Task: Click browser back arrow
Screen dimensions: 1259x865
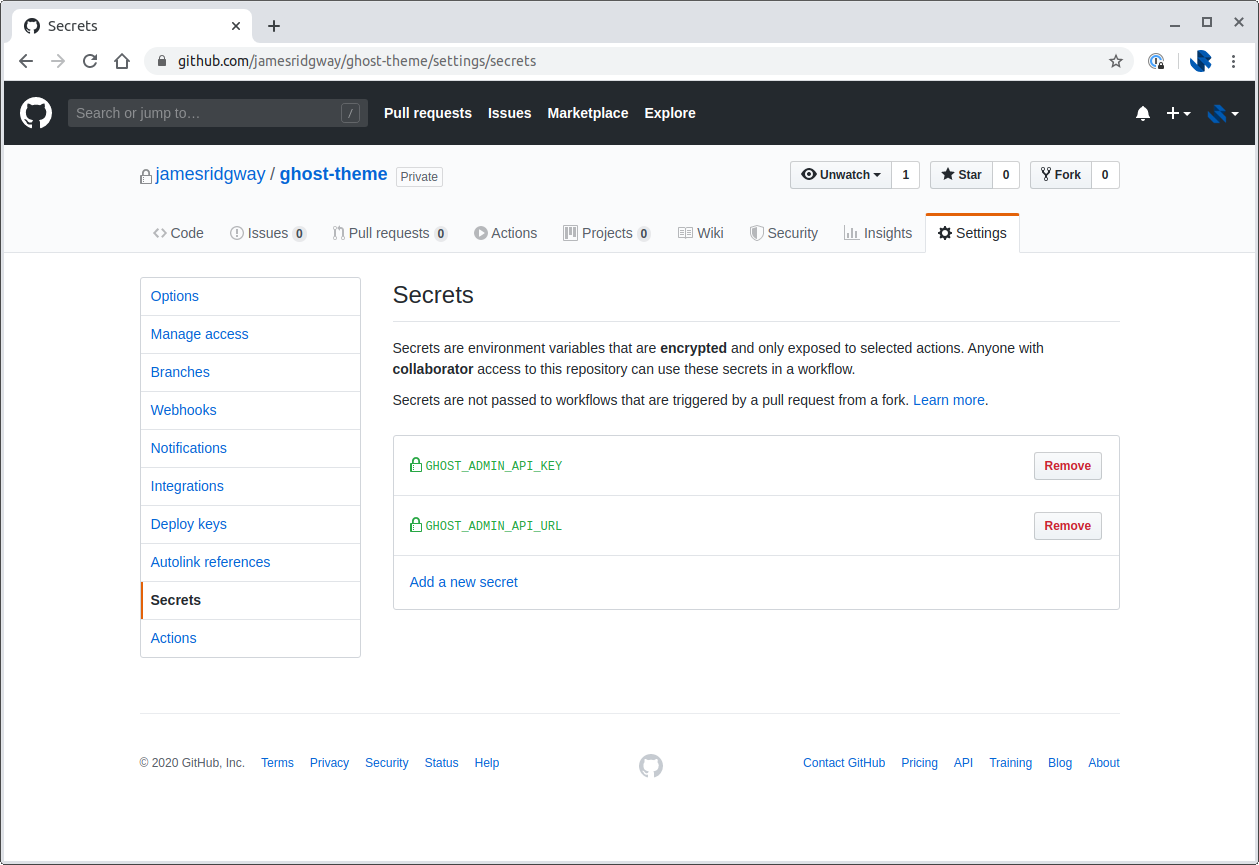Action: click(x=26, y=61)
